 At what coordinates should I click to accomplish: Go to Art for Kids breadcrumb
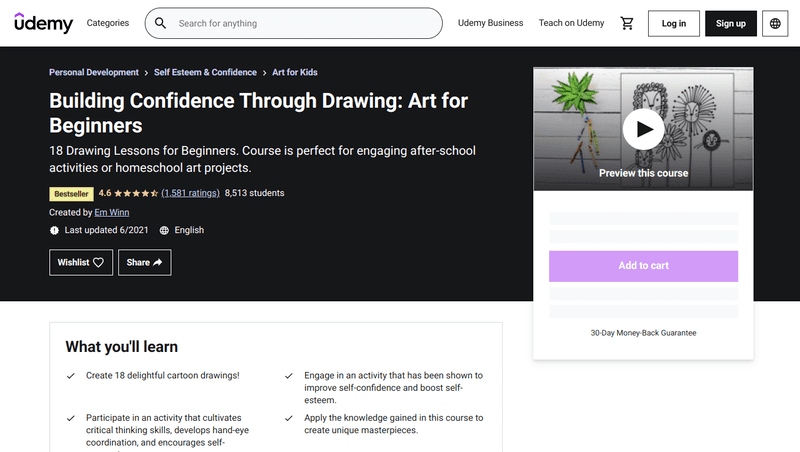(x=294, y=72)
